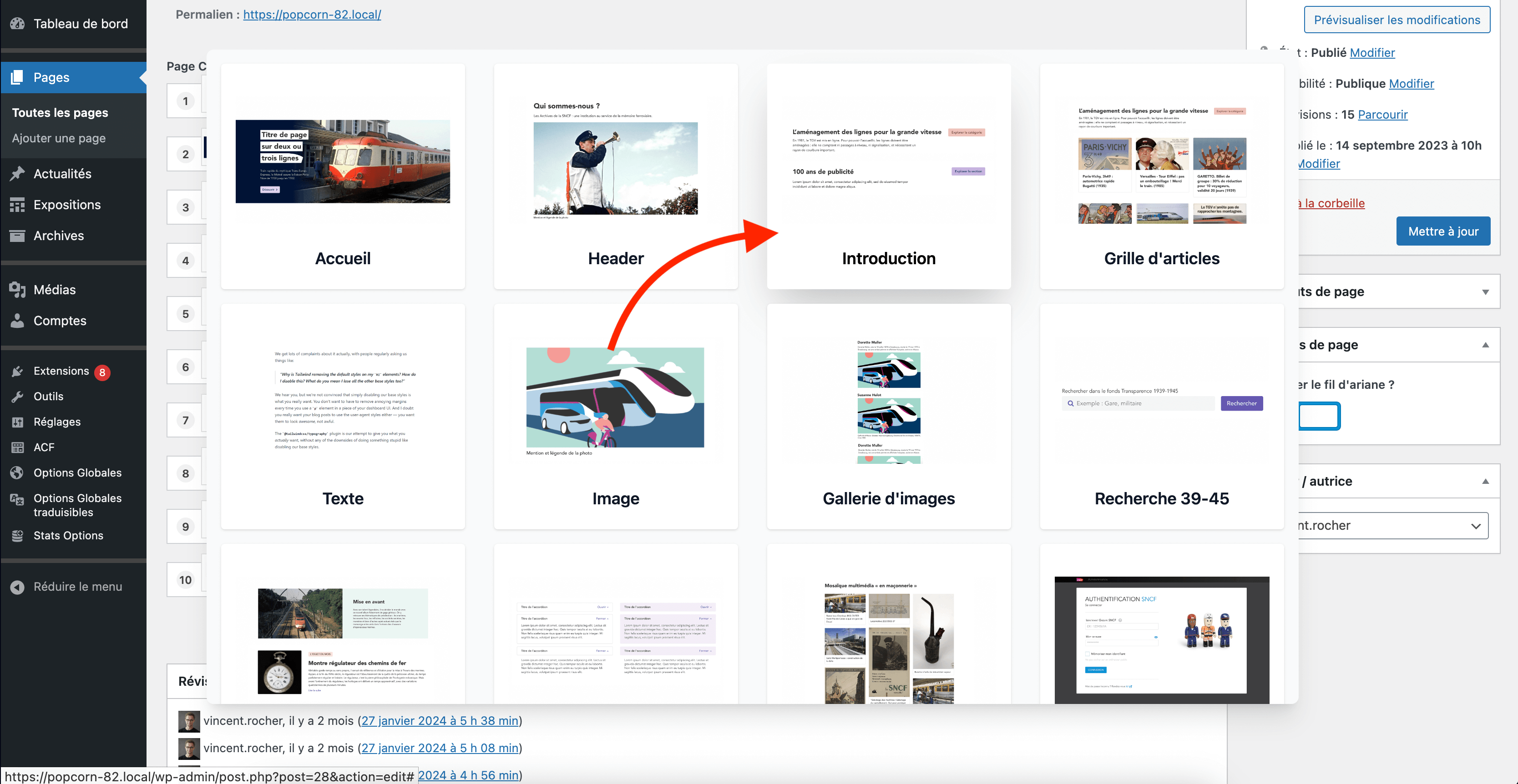Image resolution: width=1518 pixels, height=784 pixels.
Task: Choose the Accueil layout card
Action: tap(343, 177)
